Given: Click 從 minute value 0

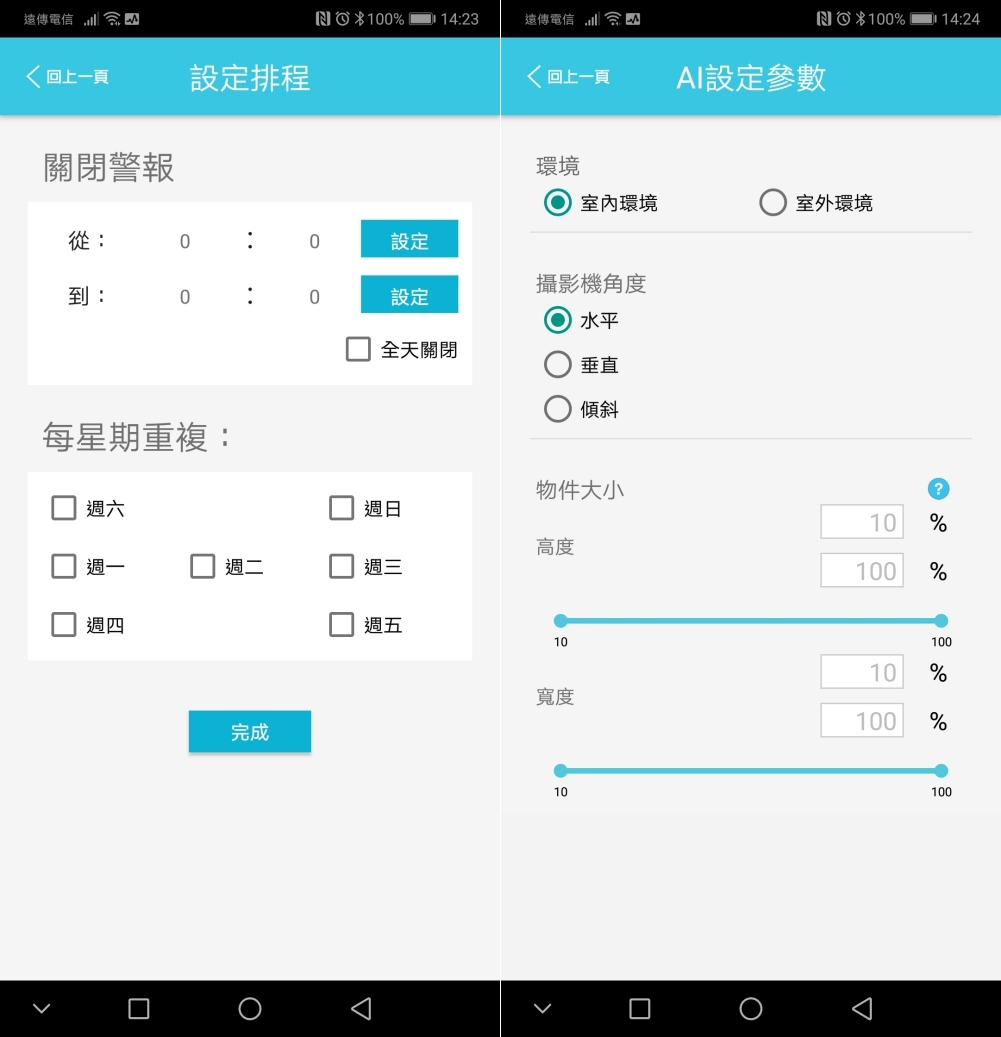Looking at the screenshot, I should click(x=315, y=241).
